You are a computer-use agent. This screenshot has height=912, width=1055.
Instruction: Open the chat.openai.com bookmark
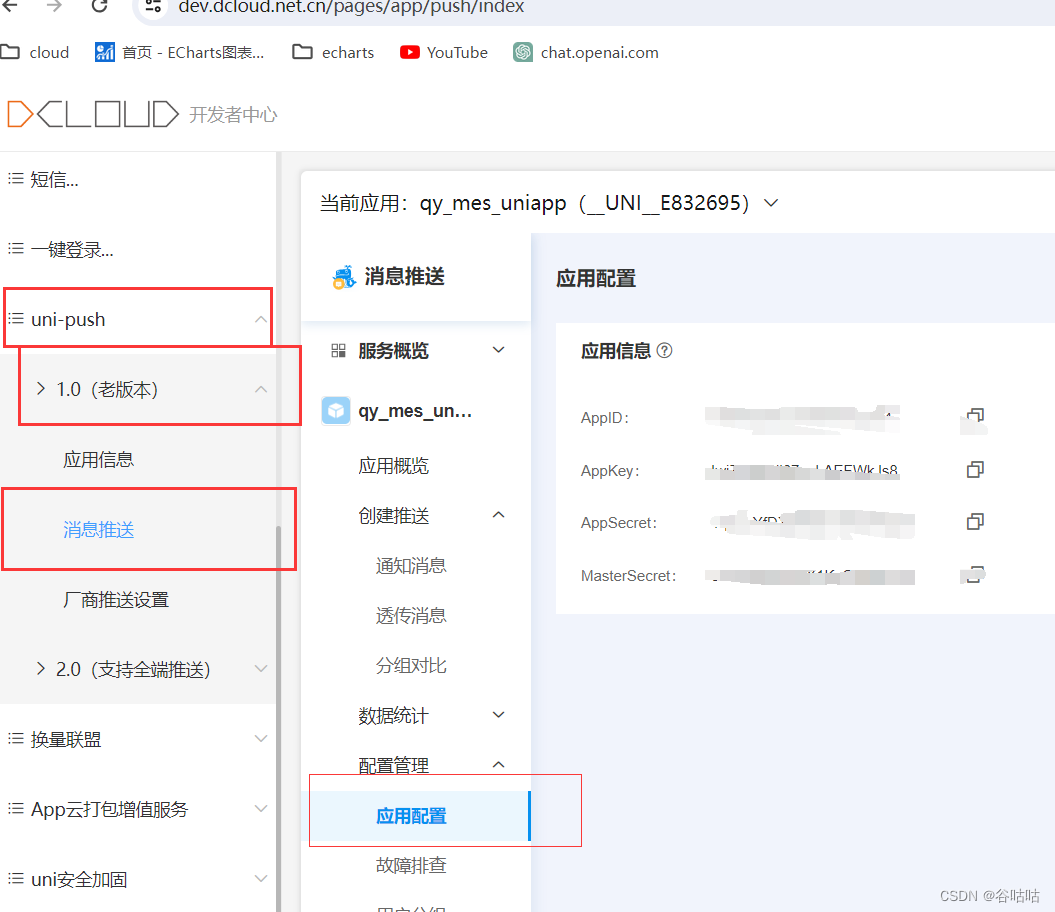[x=586, y=52]
